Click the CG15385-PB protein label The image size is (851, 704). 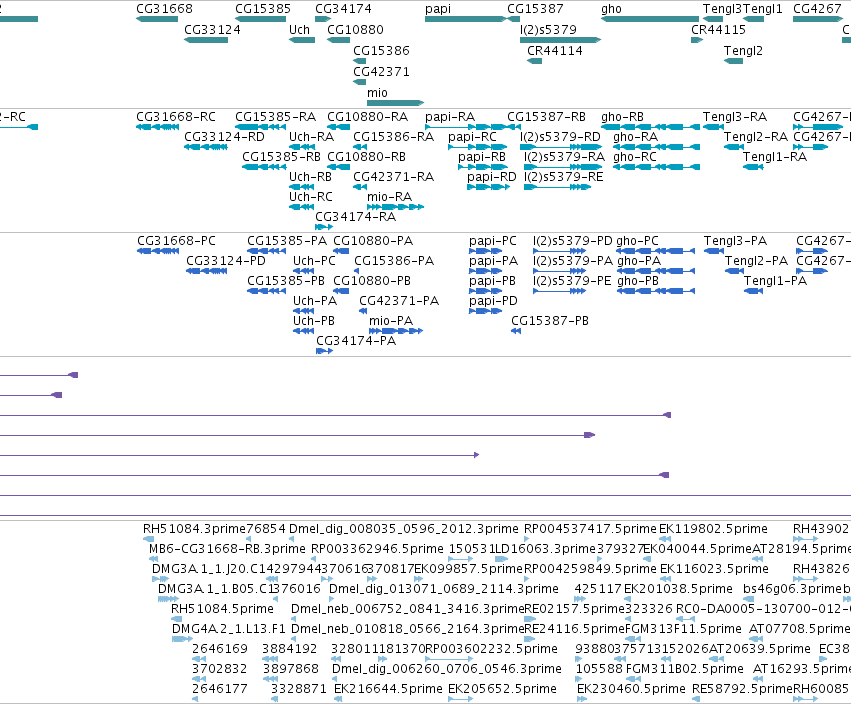click(x=286, y=281)
